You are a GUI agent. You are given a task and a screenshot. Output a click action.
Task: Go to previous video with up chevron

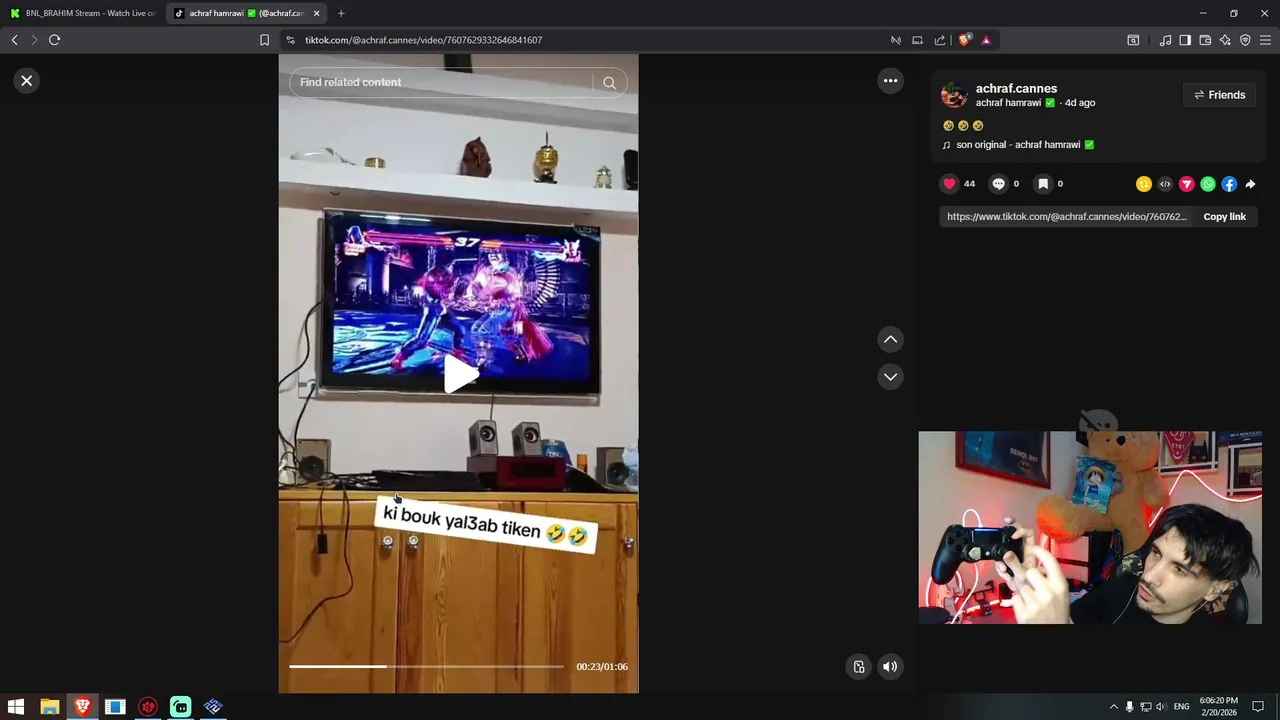(x=890, y=340)
